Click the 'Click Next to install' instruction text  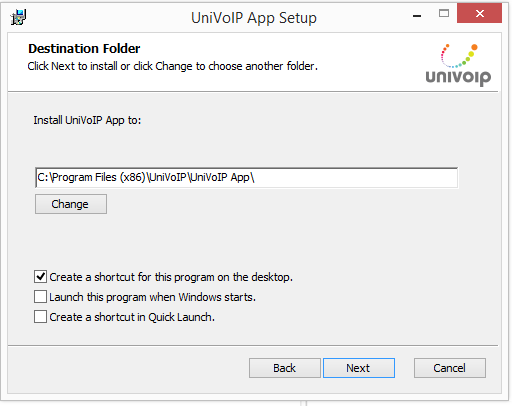point(172,66)
